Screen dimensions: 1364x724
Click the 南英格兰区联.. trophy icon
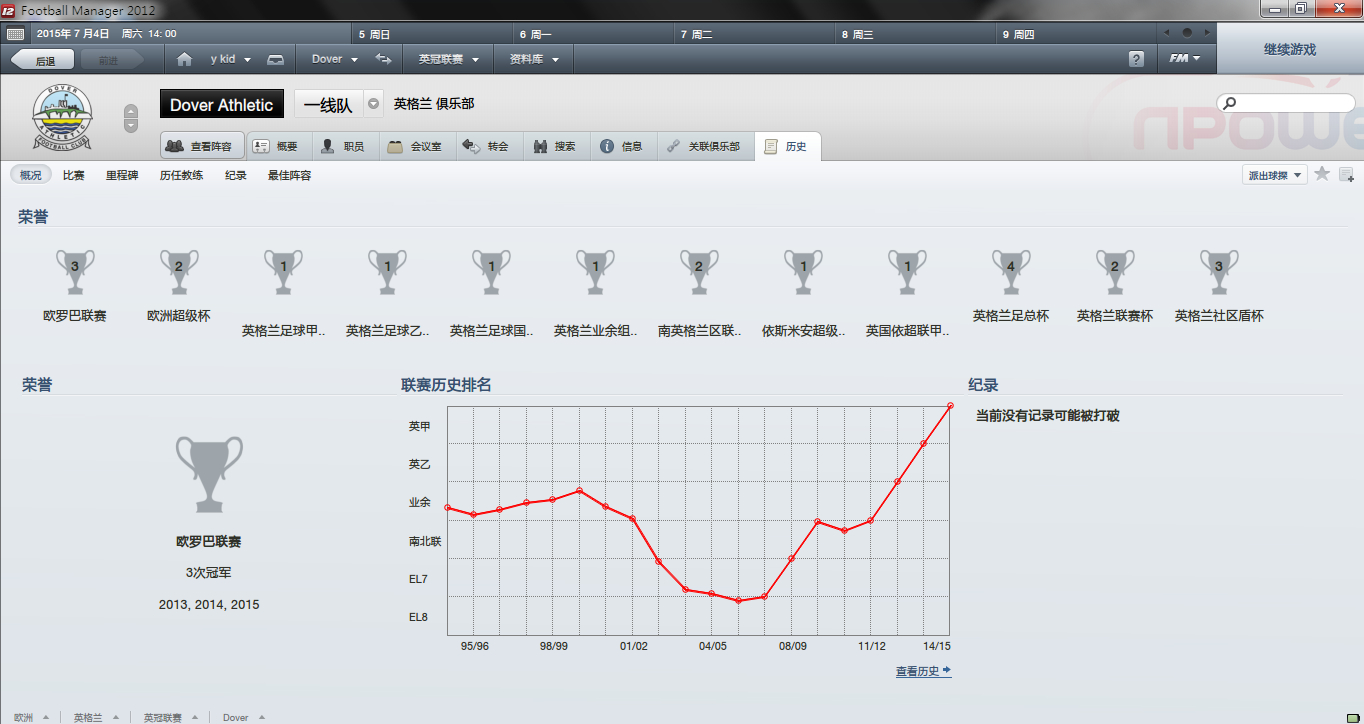[x=699, y=273]
